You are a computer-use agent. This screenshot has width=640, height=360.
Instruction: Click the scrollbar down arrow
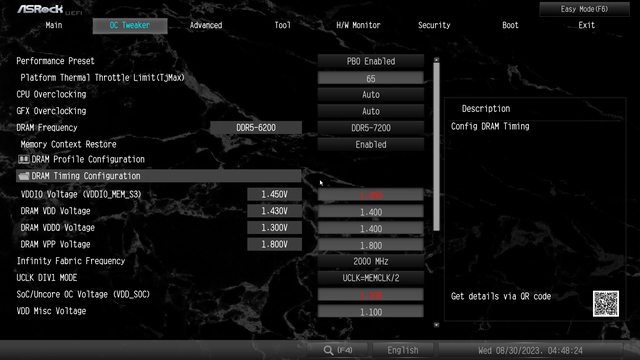[x=436, y=325]
